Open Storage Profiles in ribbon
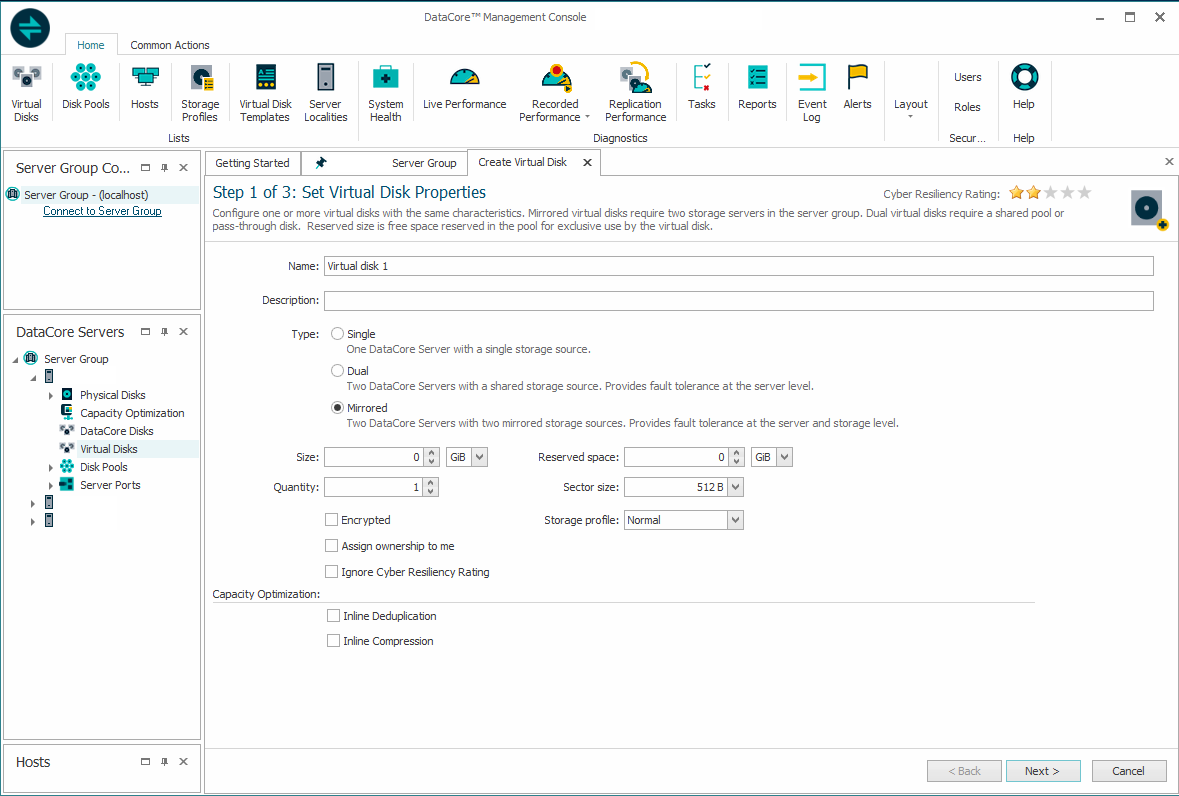 200,93
